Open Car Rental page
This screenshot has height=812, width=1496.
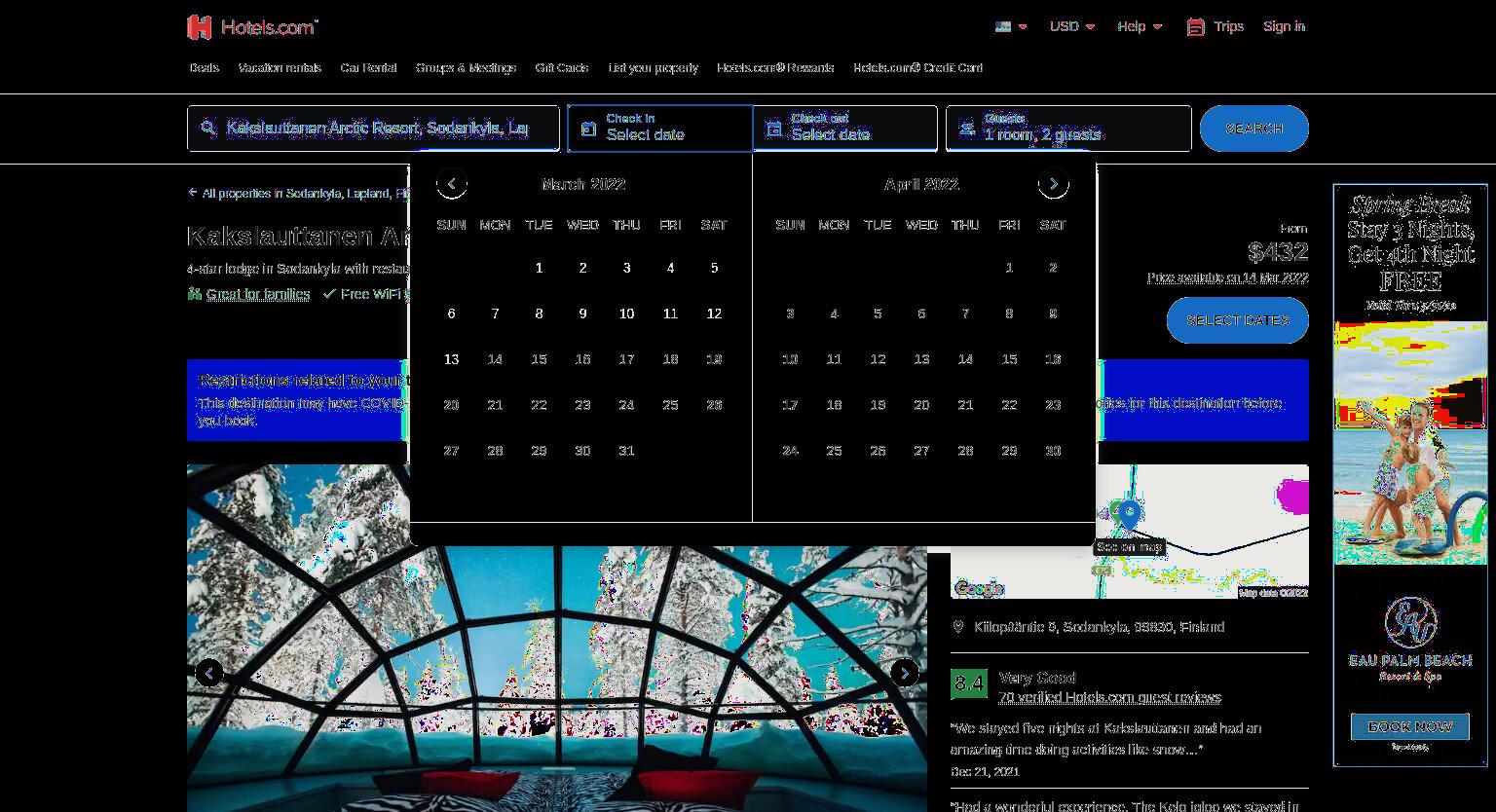point(368,68)
